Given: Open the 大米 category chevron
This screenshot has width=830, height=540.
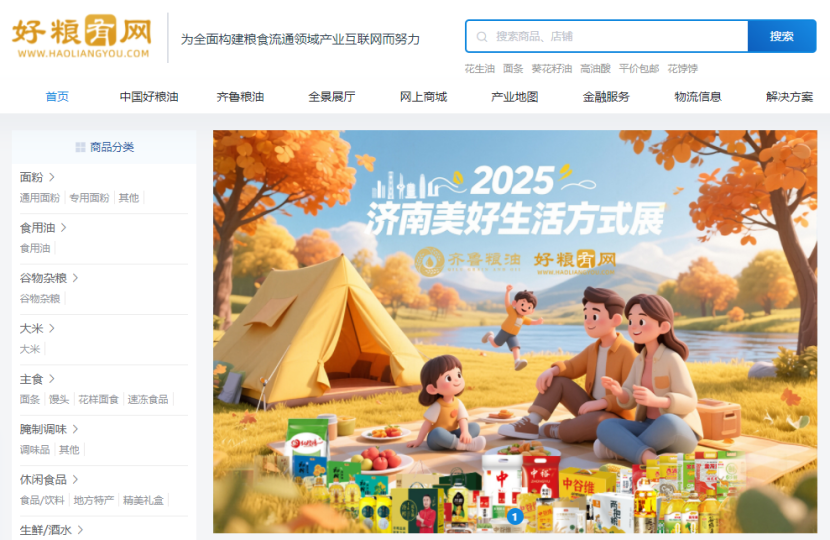Looking at the screenshot, I should coord(52,328).
